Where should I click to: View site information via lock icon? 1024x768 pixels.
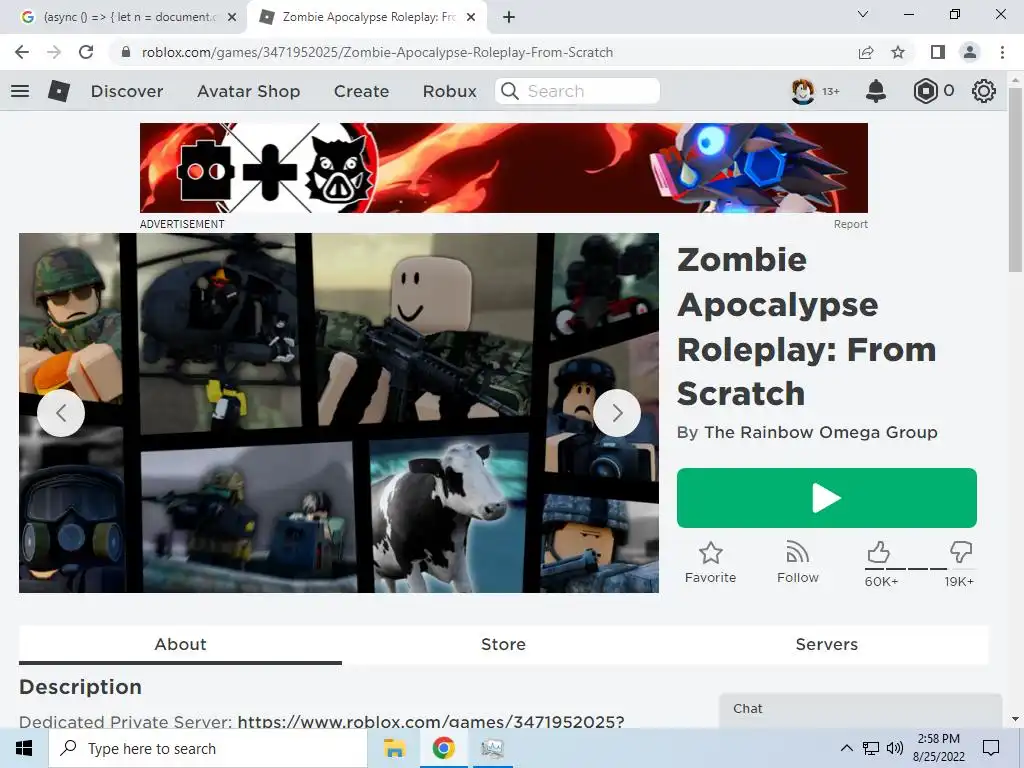[126, 52]
